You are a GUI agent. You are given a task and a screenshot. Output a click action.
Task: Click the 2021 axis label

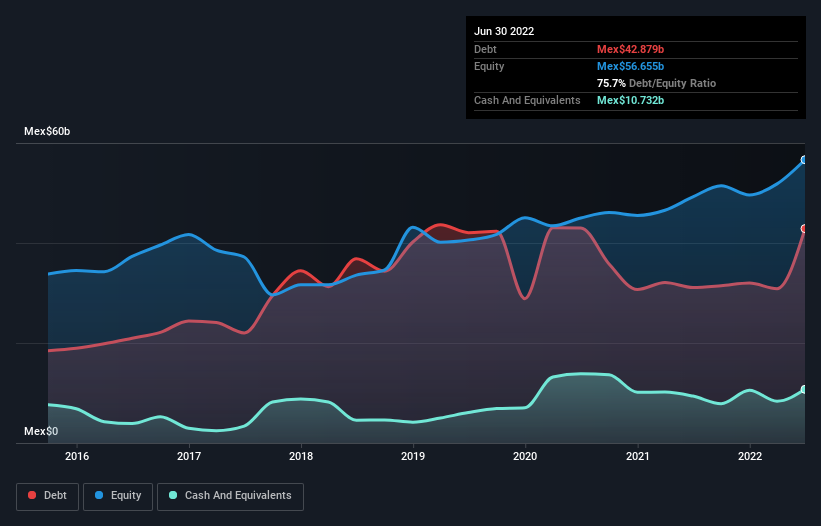coord(638,456)
